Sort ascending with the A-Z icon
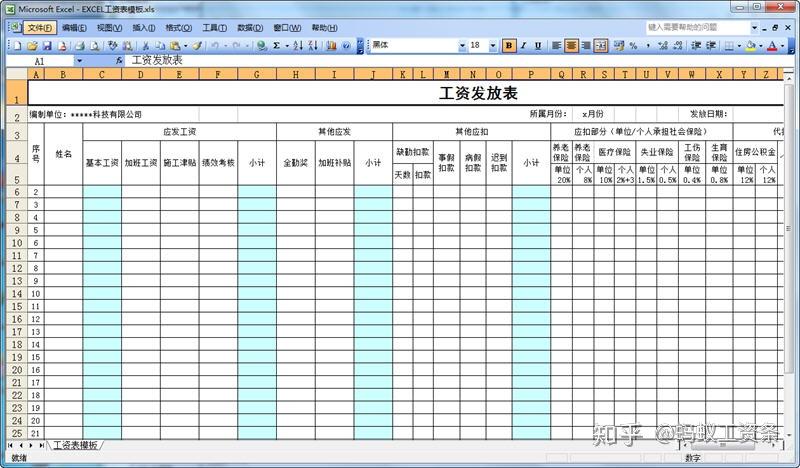Image resolution: width=800 pixels, height=468 pixels. coord(298,46)
